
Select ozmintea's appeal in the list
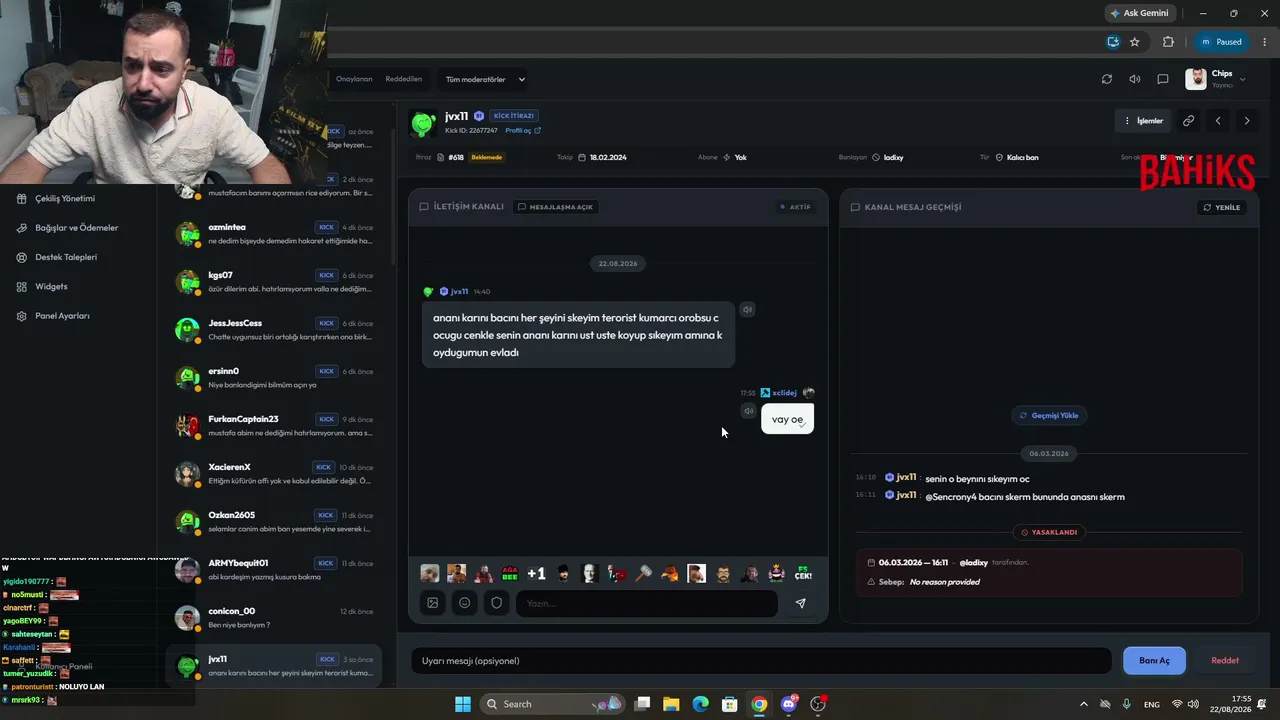[274, 234]
